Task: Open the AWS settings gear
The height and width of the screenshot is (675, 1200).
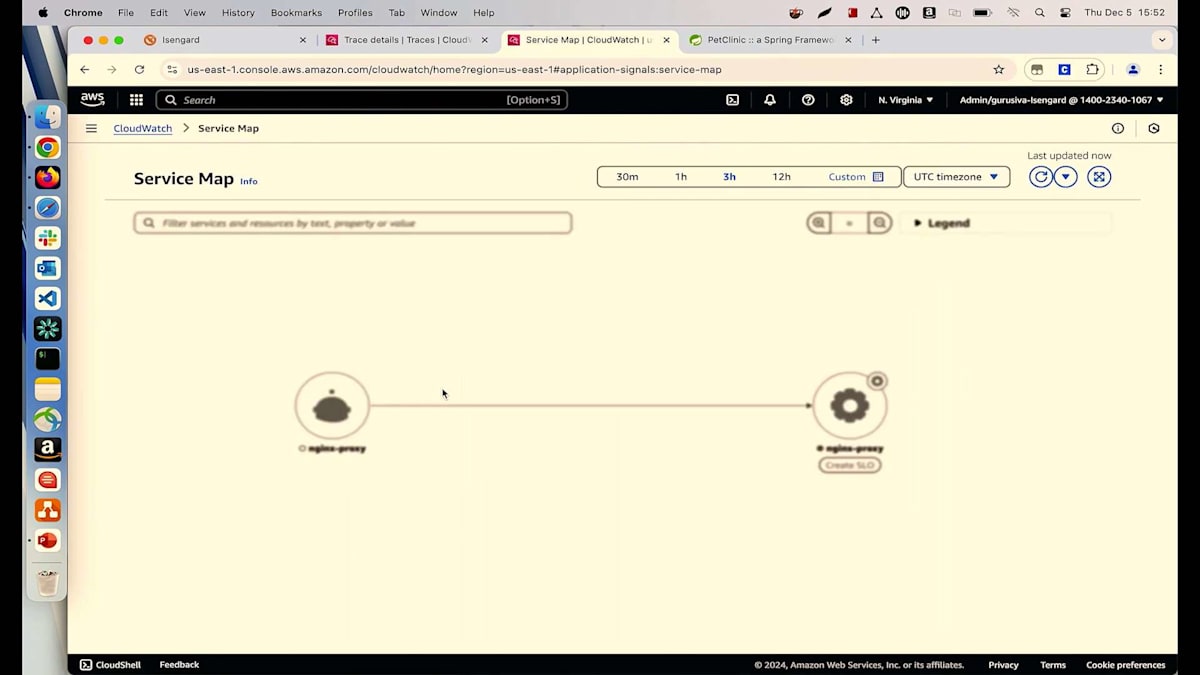Action: [x=846, y=100]
